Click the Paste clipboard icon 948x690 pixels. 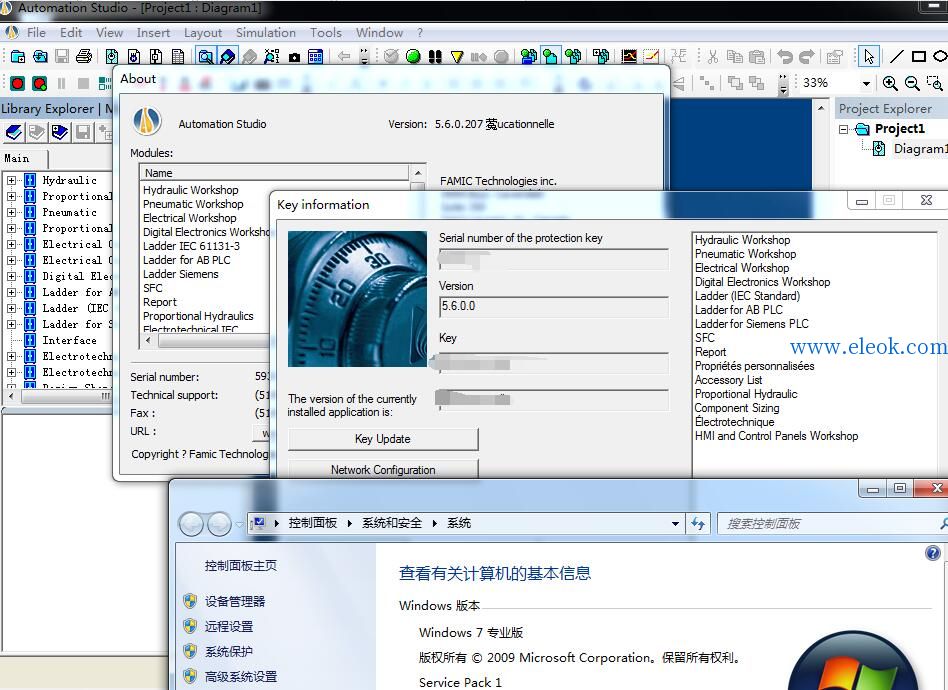pos(757,57)
